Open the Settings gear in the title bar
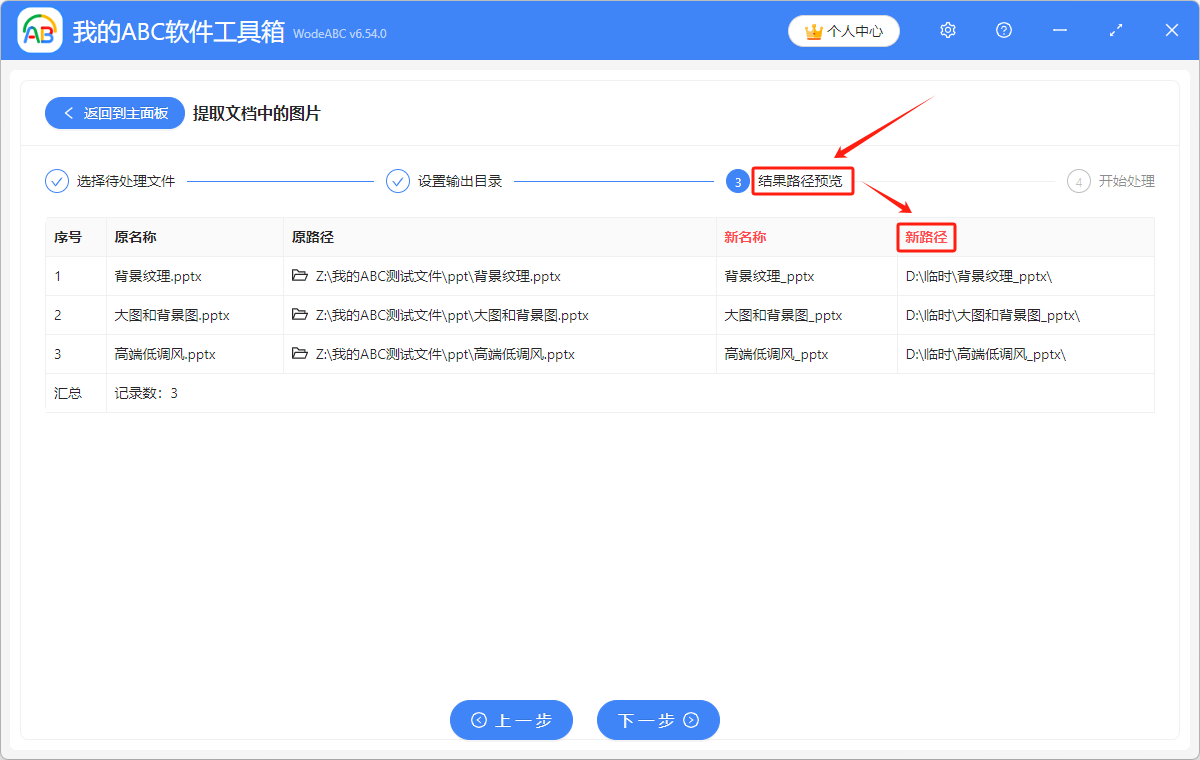Viewport: 1200px width, 760px height. coord(947,30)
